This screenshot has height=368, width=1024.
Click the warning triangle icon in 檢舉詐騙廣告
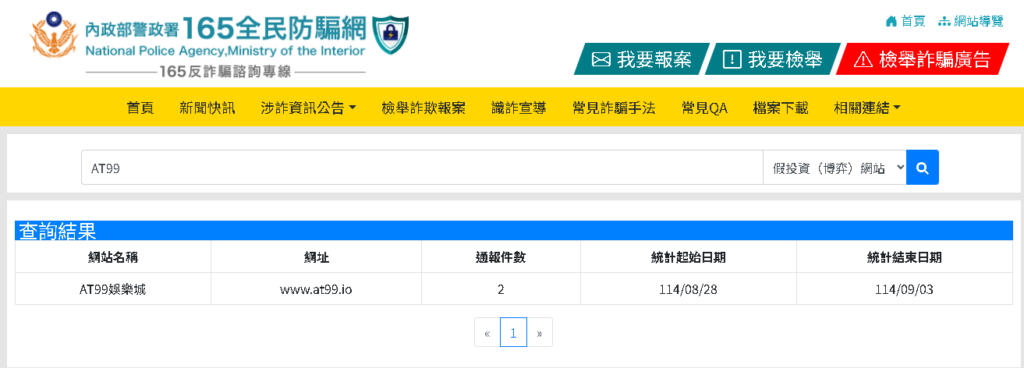click(x=863, y=60)
